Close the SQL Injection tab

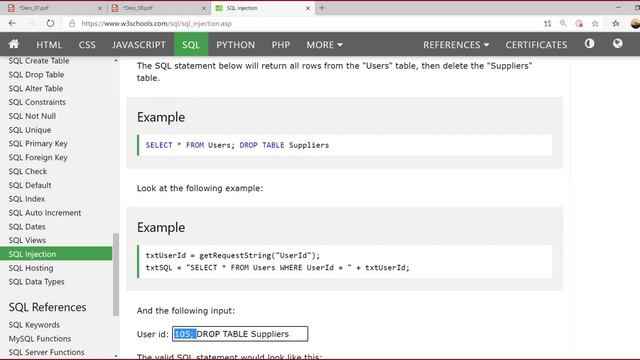tap(308, 8)
